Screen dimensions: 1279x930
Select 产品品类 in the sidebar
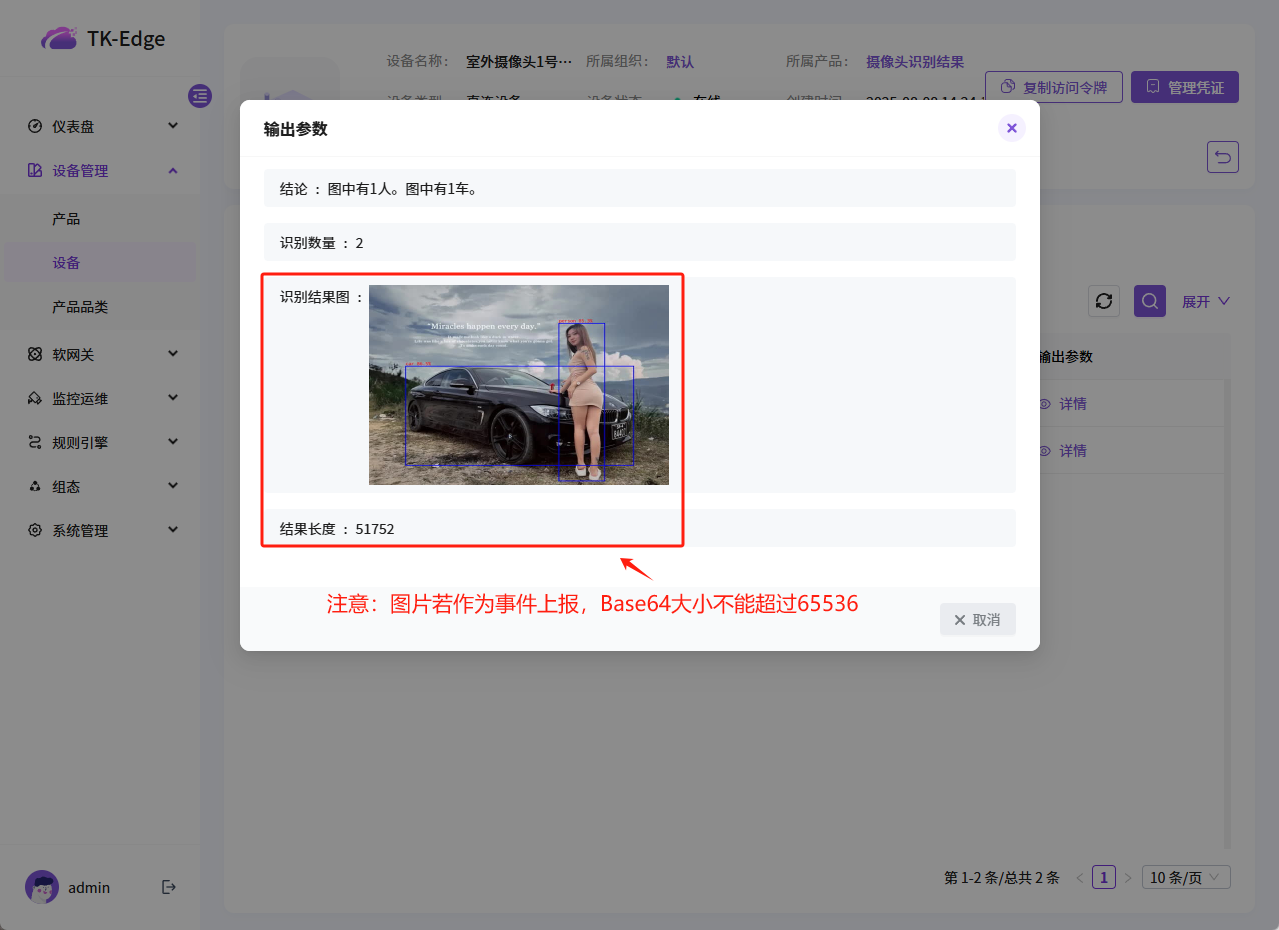[x=80, y=307]
